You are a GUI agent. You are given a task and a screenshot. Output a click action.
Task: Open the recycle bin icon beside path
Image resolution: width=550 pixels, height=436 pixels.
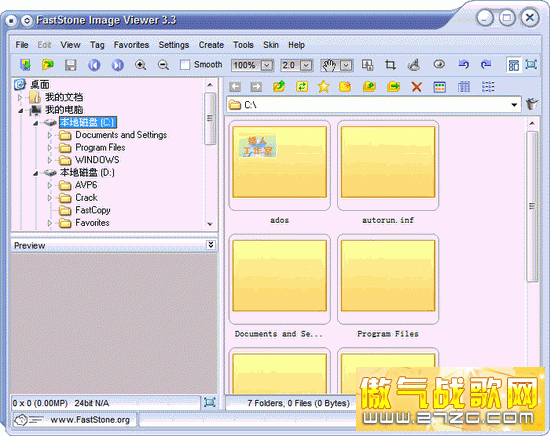(532, 104)
